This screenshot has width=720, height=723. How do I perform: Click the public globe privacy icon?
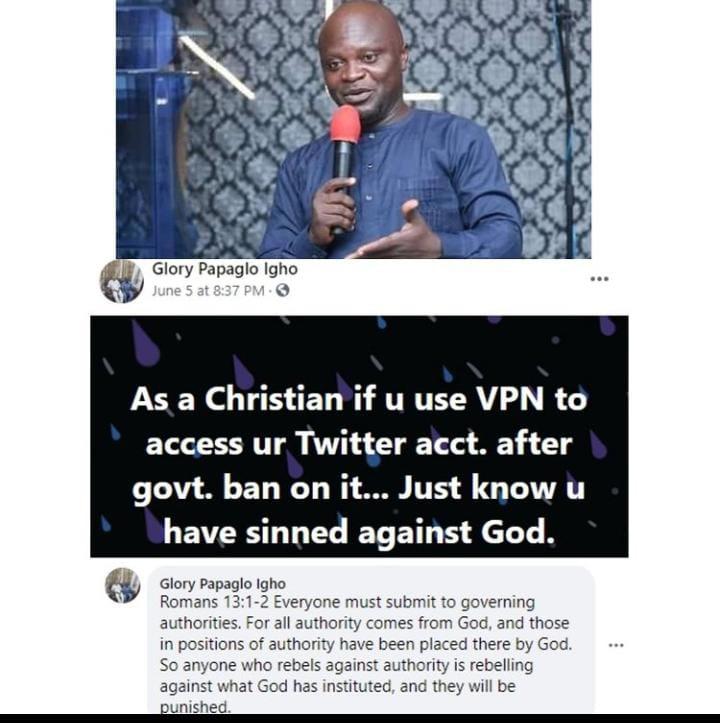282,290
